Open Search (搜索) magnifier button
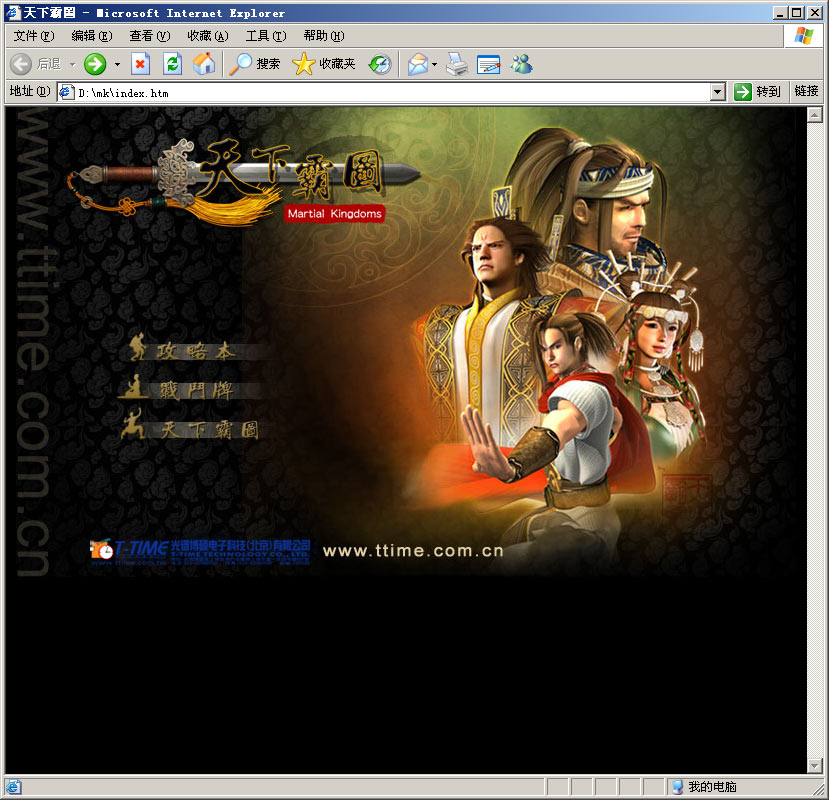The image size is (829, 800). [255, 65]
